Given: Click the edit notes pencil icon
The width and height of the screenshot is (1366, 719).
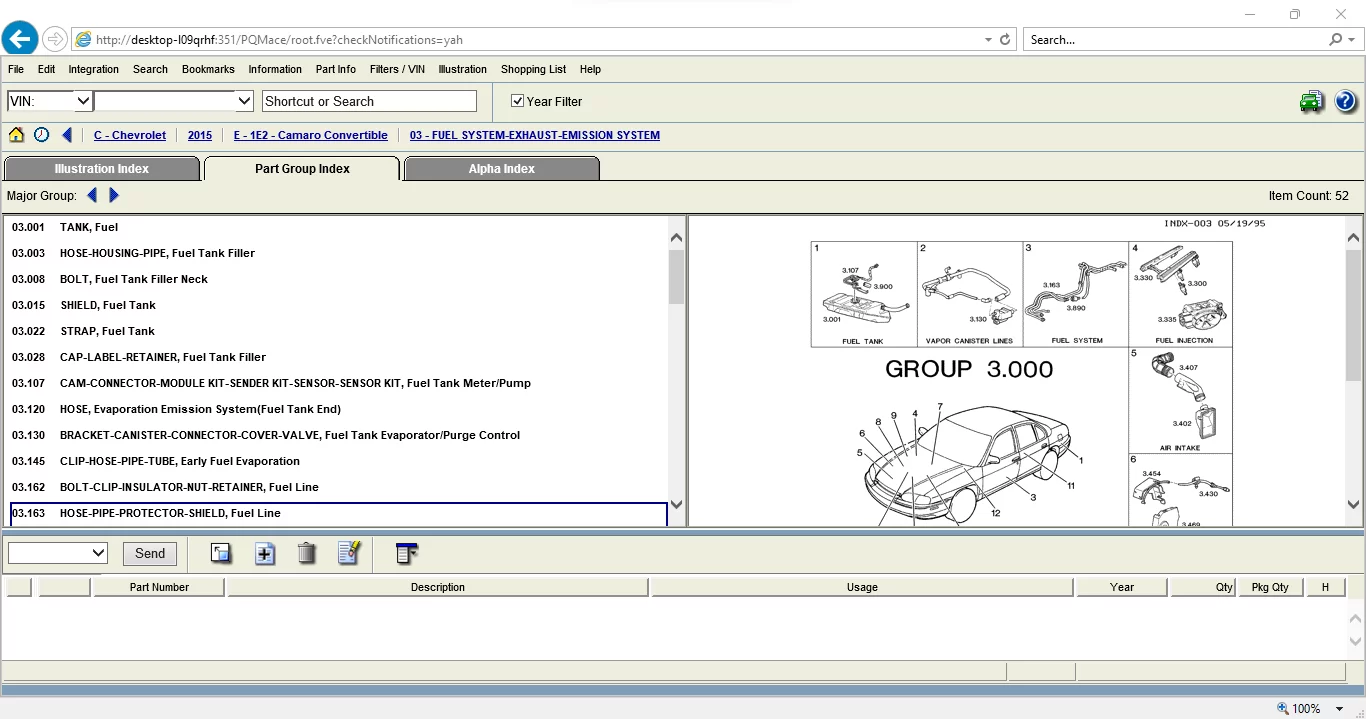Looking at the screenshot, I should click(348, 553).
